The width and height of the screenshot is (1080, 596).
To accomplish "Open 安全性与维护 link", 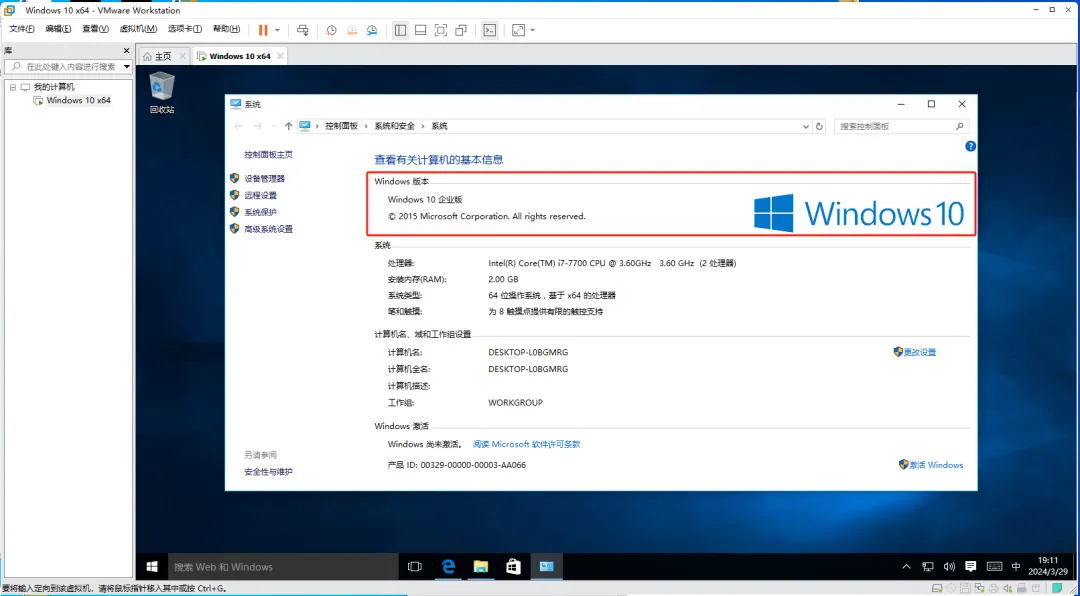I will tap(269, 472).
